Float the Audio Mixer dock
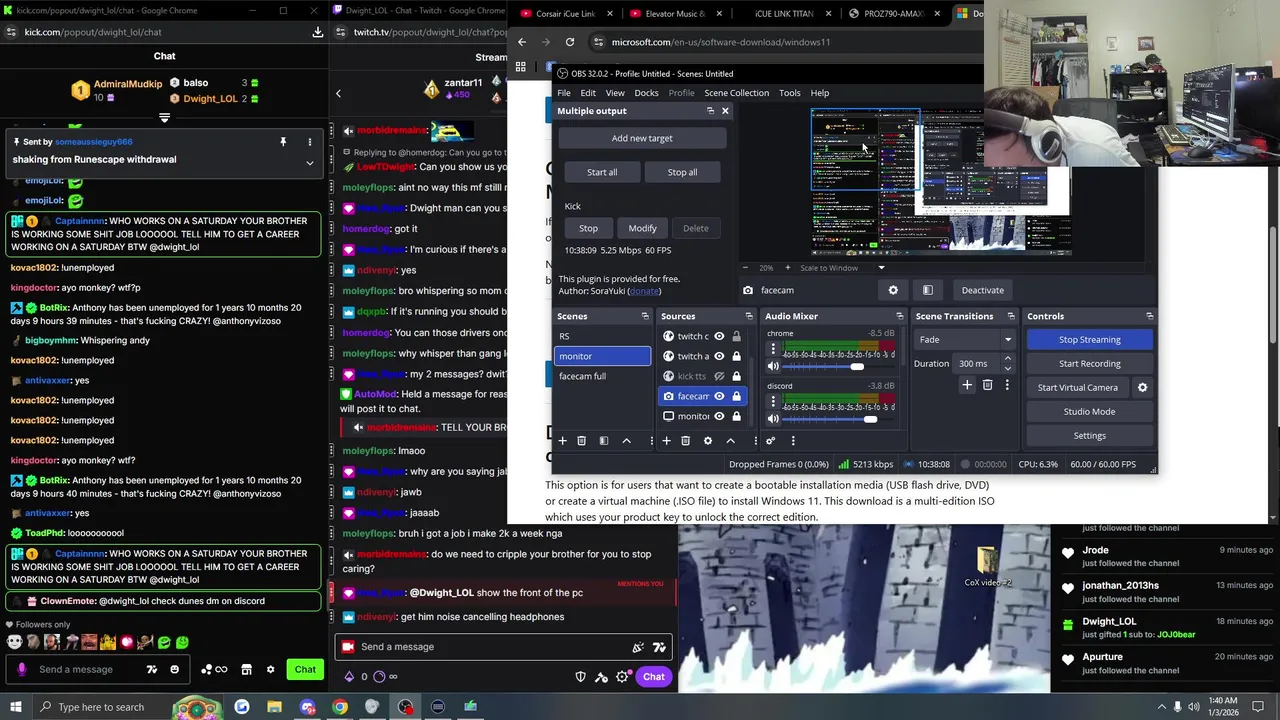 pos(898,316)
